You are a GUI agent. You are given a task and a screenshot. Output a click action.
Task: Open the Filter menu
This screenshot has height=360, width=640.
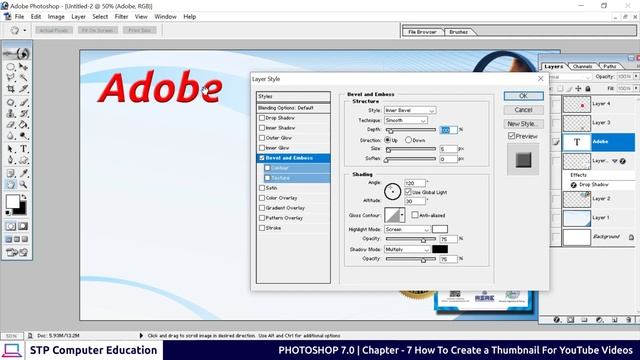pyautogui.click(x=121, y=17)
